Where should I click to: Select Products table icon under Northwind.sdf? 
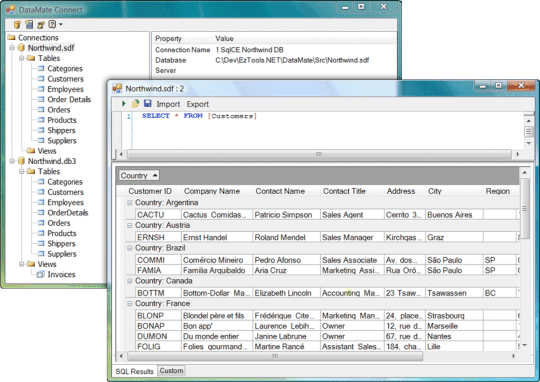41,120
